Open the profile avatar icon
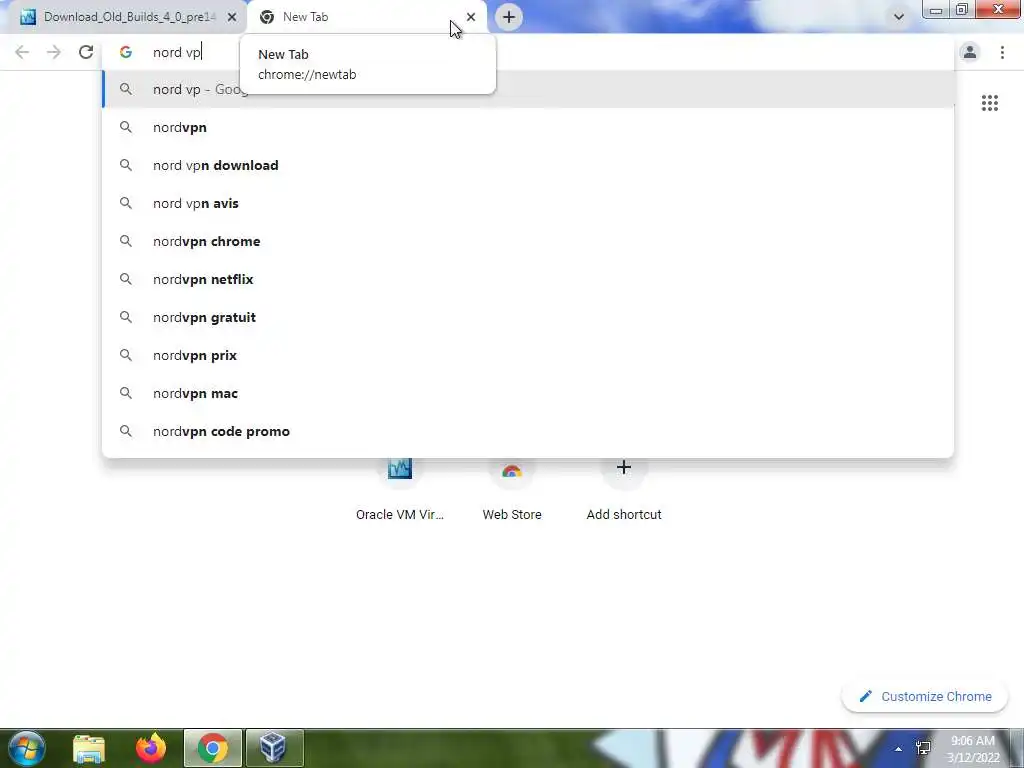 click(970, 52)
